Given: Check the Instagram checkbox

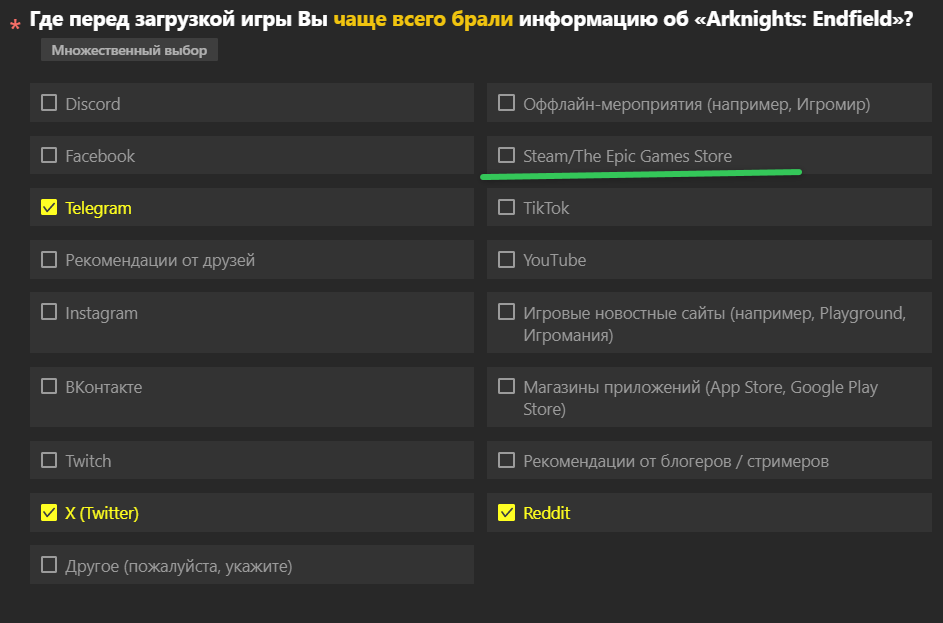Looking at the screenshot, I should pyautogui.click(x=49, y=312).
